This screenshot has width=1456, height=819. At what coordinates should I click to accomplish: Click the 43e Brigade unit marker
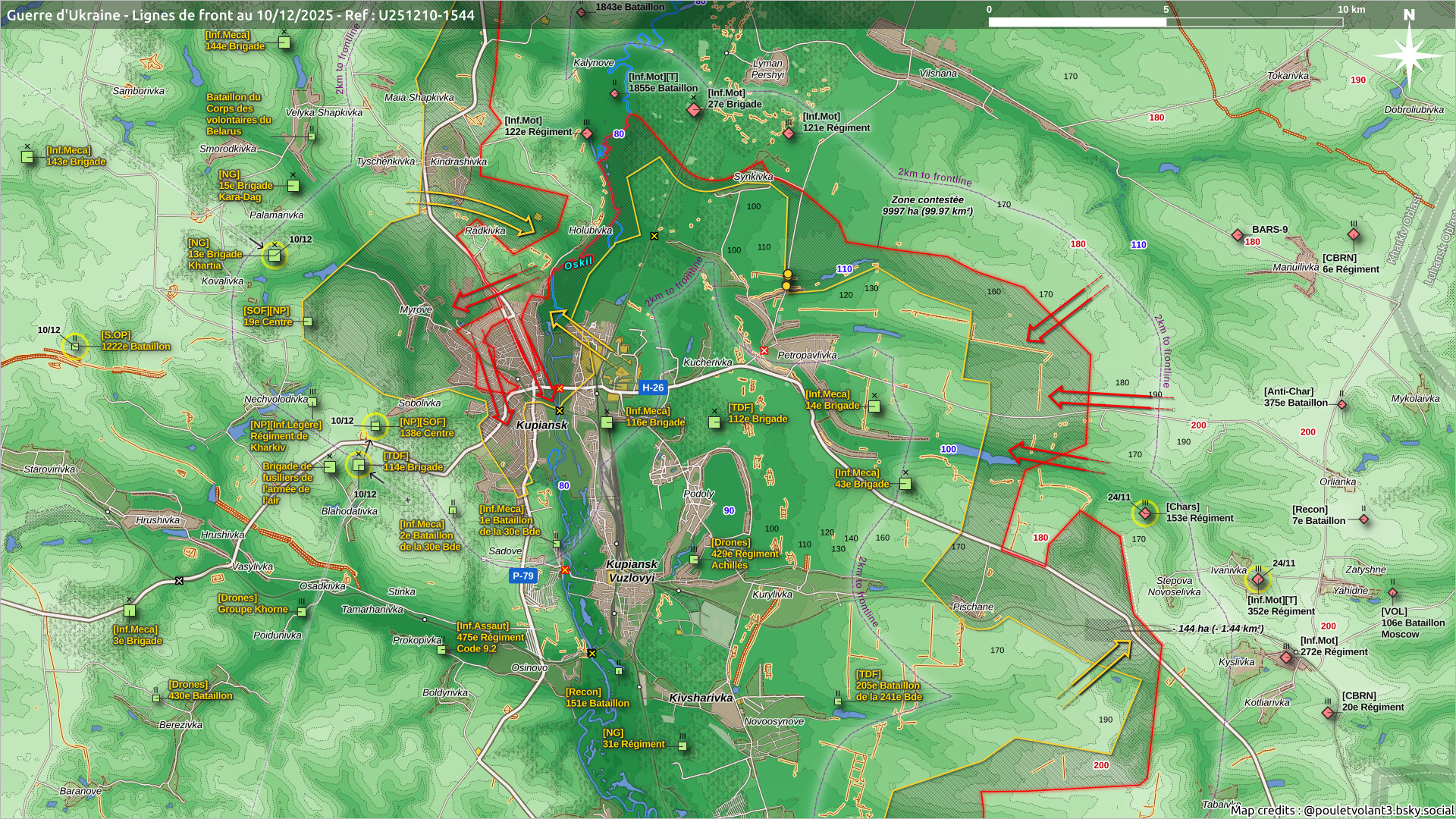(905, 485)
